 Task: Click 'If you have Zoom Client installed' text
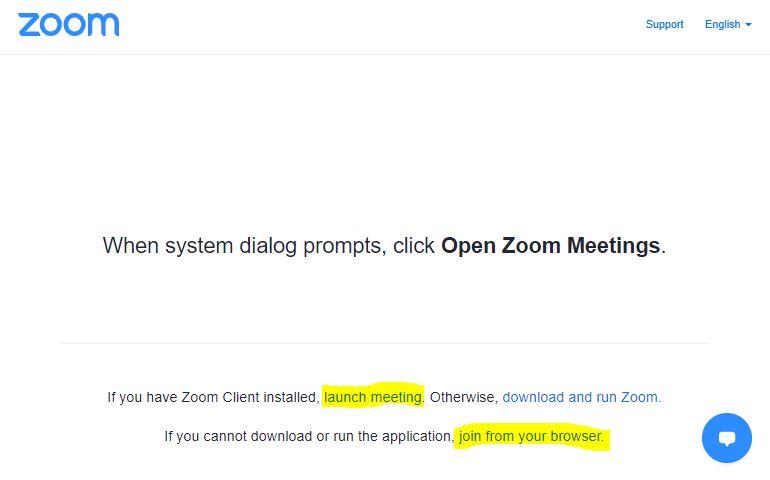click(x=214, y=397)
